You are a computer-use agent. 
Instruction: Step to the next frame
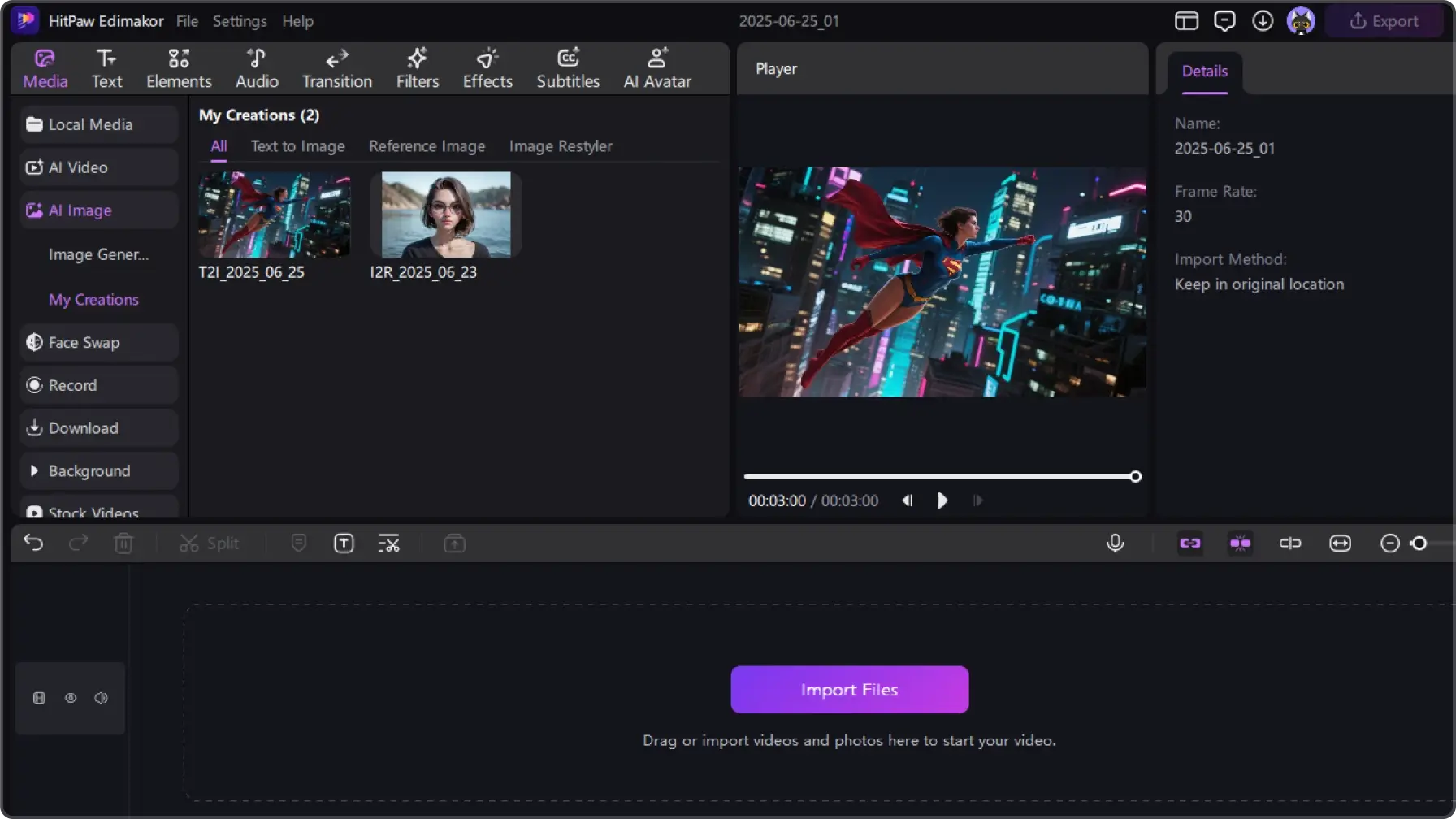click(977, 500)
